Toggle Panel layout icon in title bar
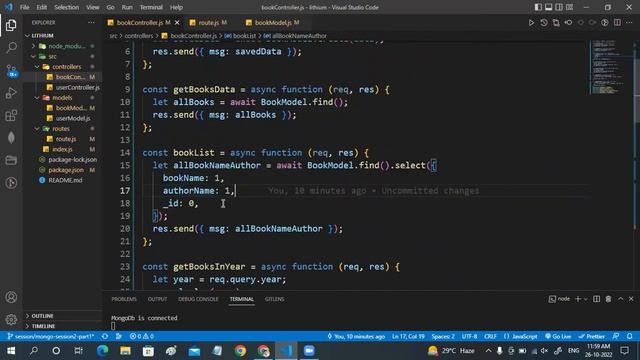Viewport: 640px width, 360px height. point(549,7)
